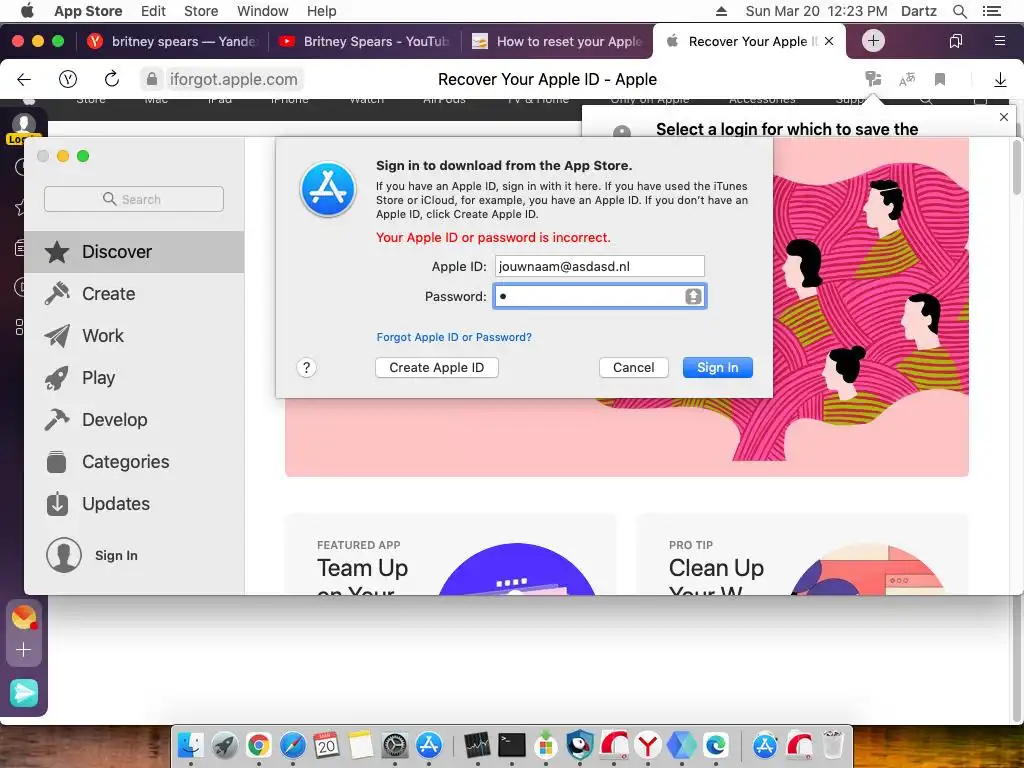Click the Create Apple ID button
Viewport: 1024px width, 768px height.
[x=437, y=368]
